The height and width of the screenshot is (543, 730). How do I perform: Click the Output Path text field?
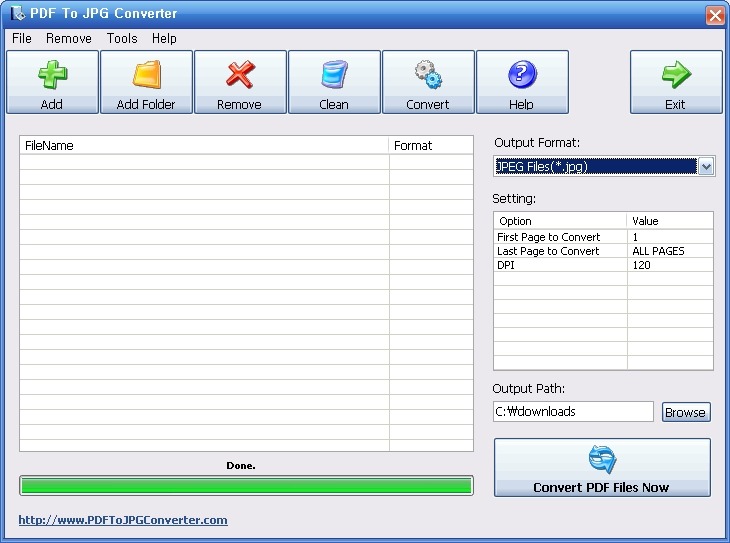coord(572,412)
